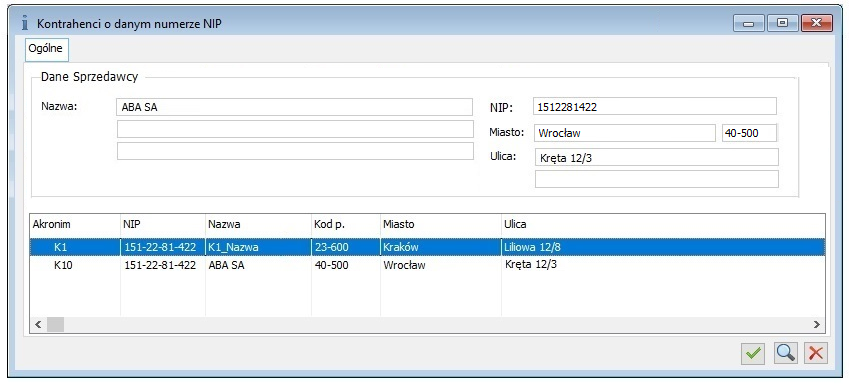This screenshot has height=384, width=849.
Task: Cancel with the red X icon
Action: coord(816,354)
